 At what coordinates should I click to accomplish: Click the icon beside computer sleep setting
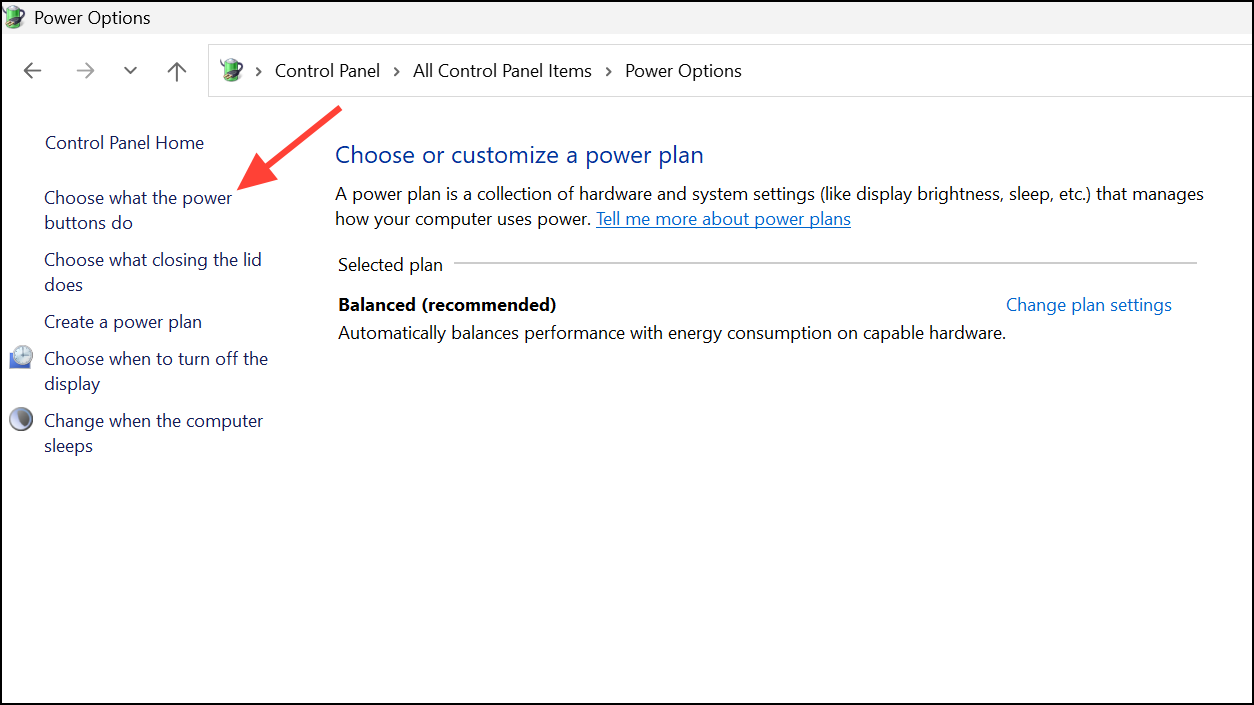coord(21,418)
